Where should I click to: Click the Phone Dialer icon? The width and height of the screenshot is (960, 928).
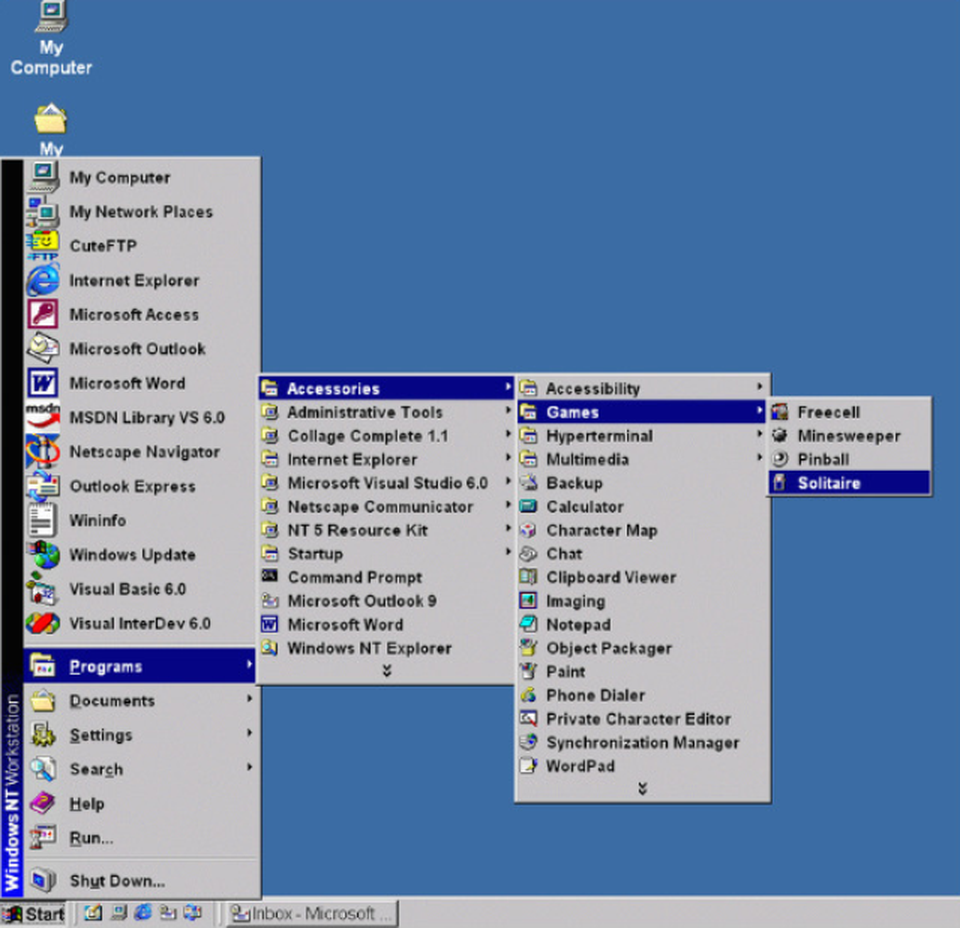coord(528,695)
